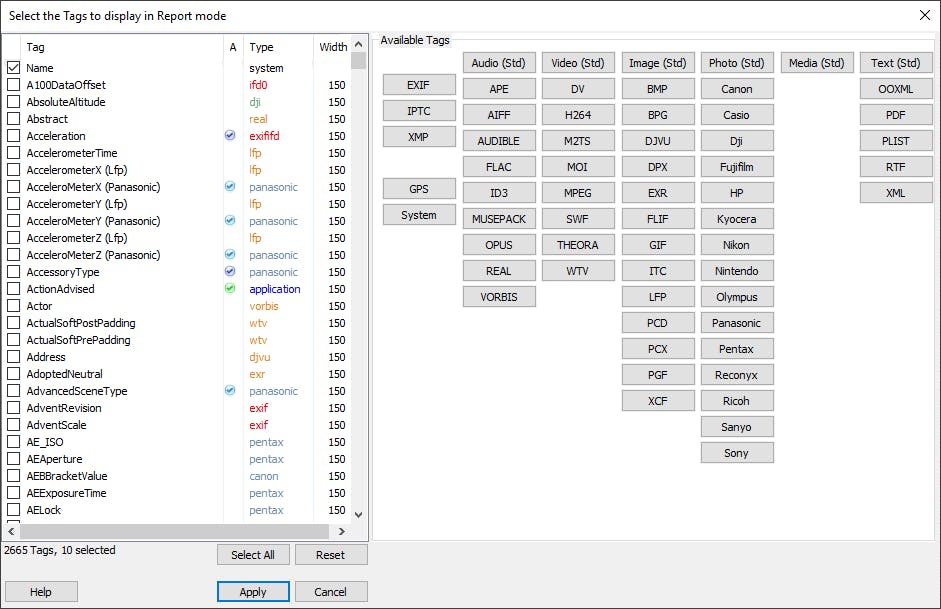Image resolution: width=941 pixels, height=609 pixels.
Task: Enable the AE_ISO tag checkbox
Action: click(12, 441)
